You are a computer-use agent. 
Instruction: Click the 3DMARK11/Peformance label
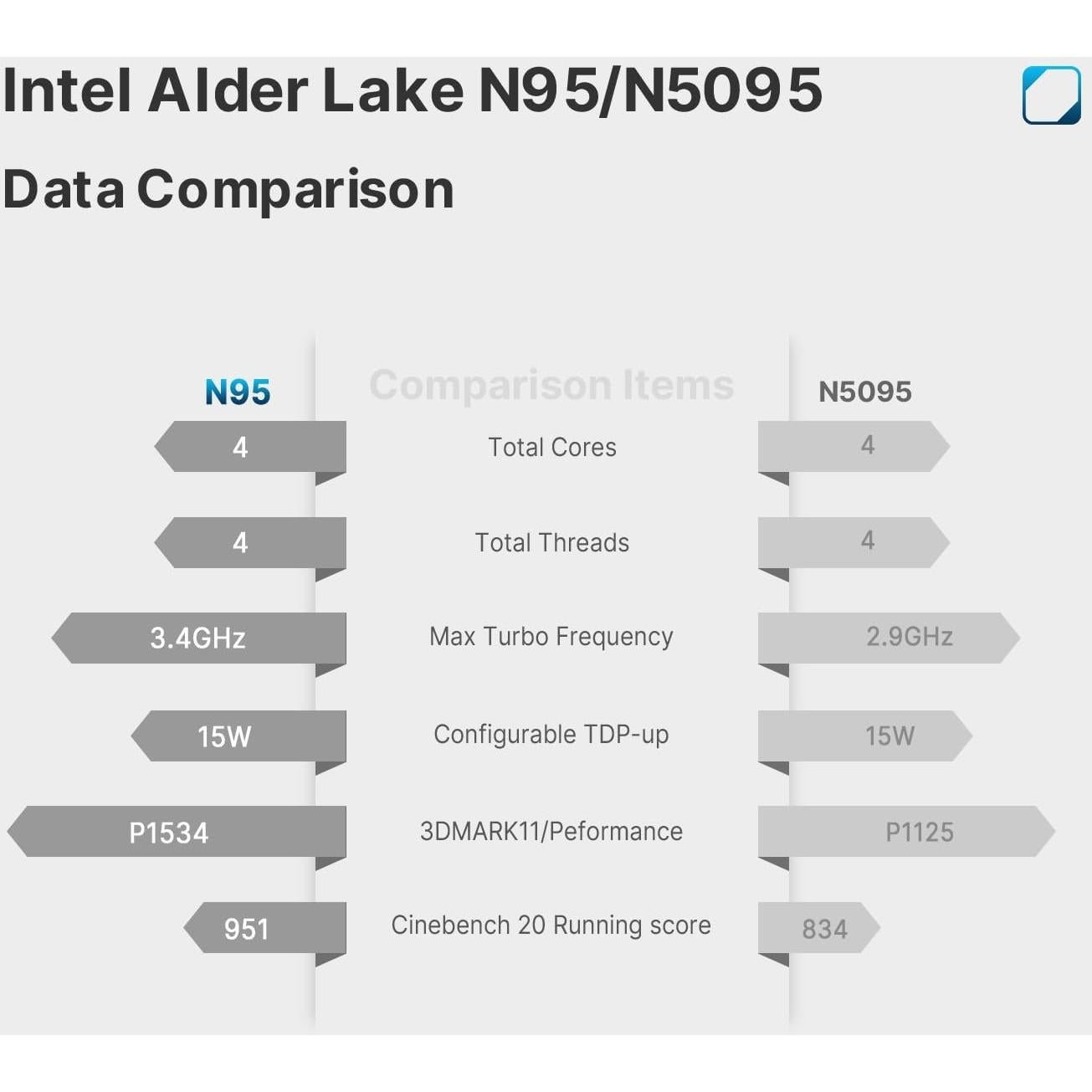point(551,832)
